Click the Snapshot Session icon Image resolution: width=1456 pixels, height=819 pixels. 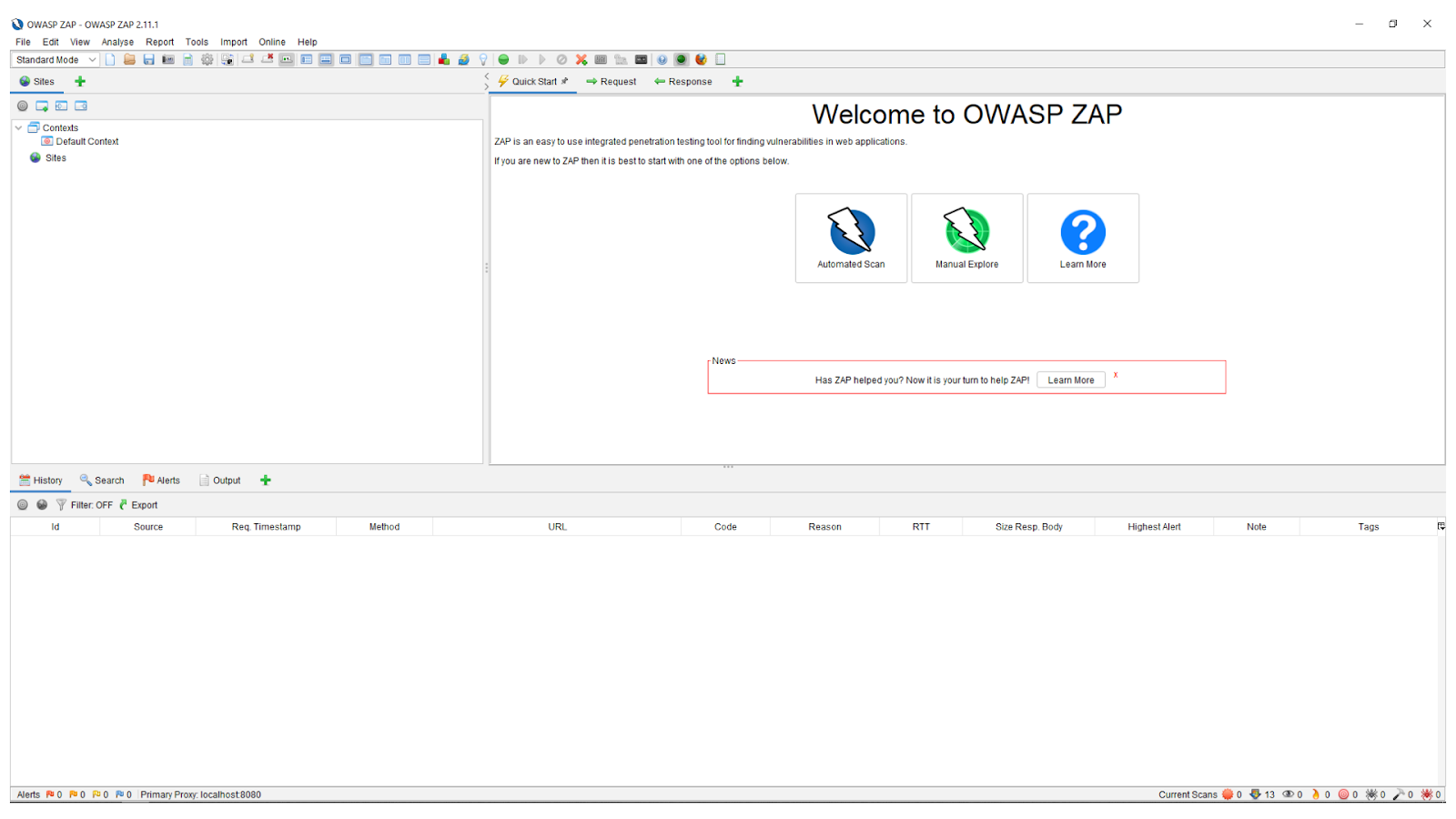point(168,59)
